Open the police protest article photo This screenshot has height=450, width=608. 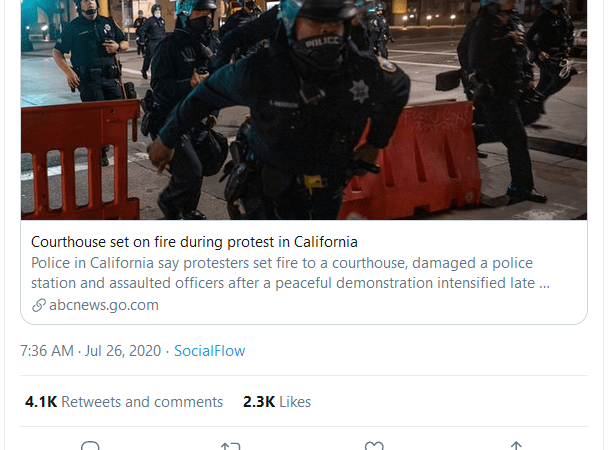[x=304, y=110]
